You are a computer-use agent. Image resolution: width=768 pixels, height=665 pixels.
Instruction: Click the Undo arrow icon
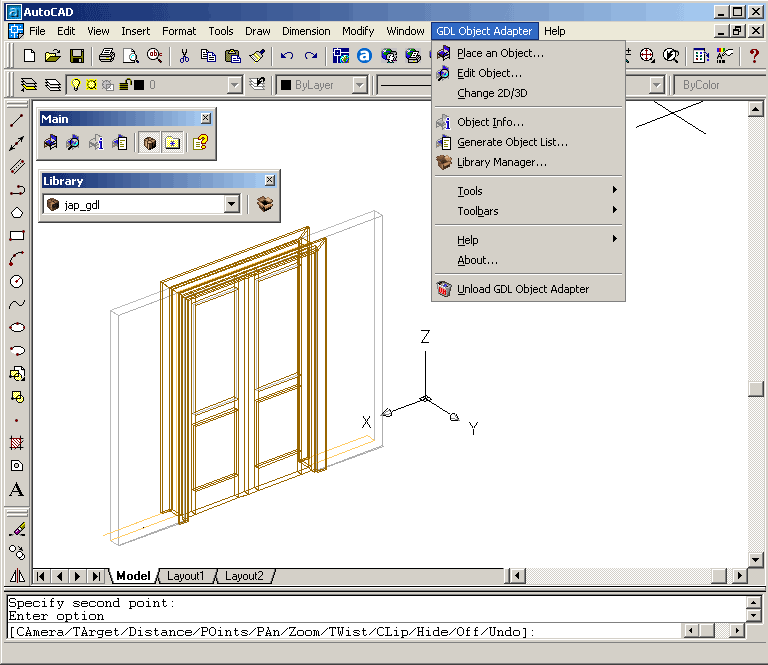(x=287, y=56)
